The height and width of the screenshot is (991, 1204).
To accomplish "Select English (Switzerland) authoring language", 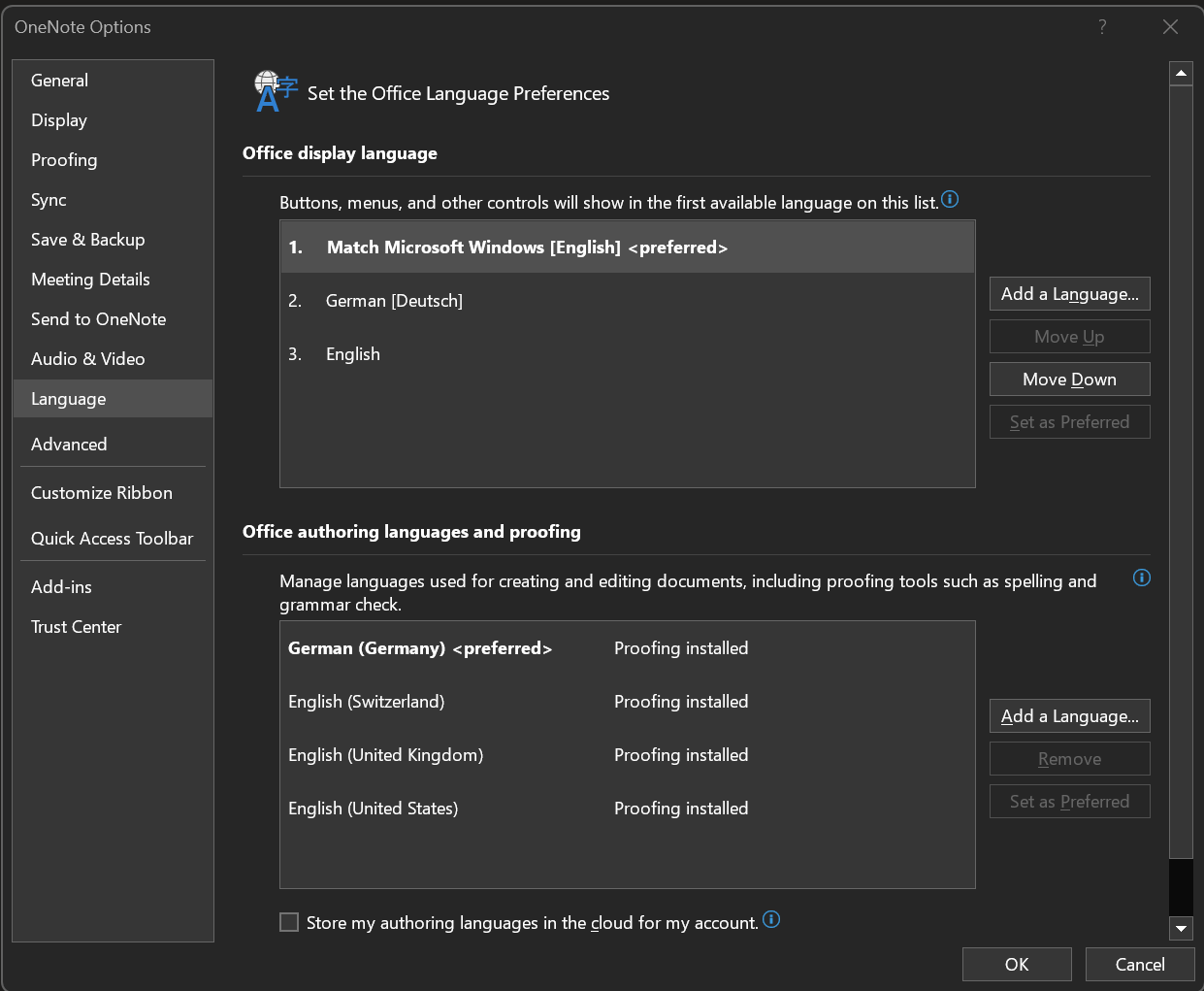I will point(628,702).
